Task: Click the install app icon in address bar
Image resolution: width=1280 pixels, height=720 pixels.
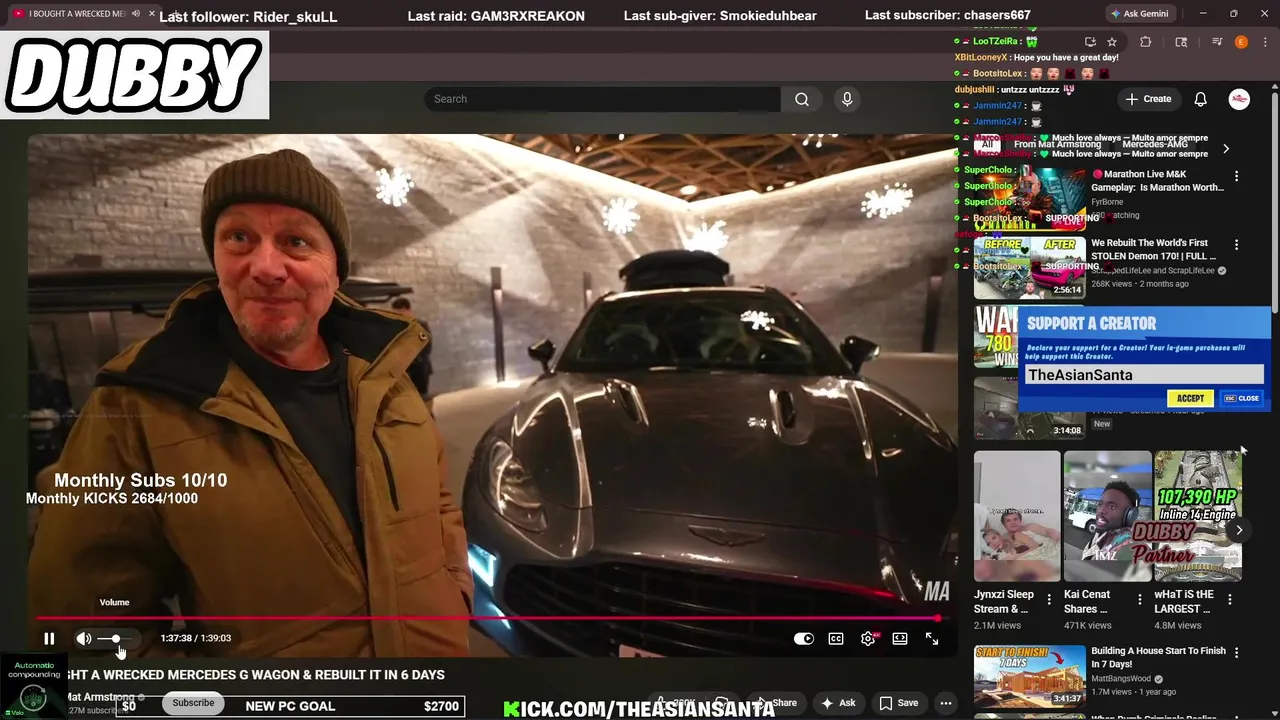Action: pos(1090,42)
